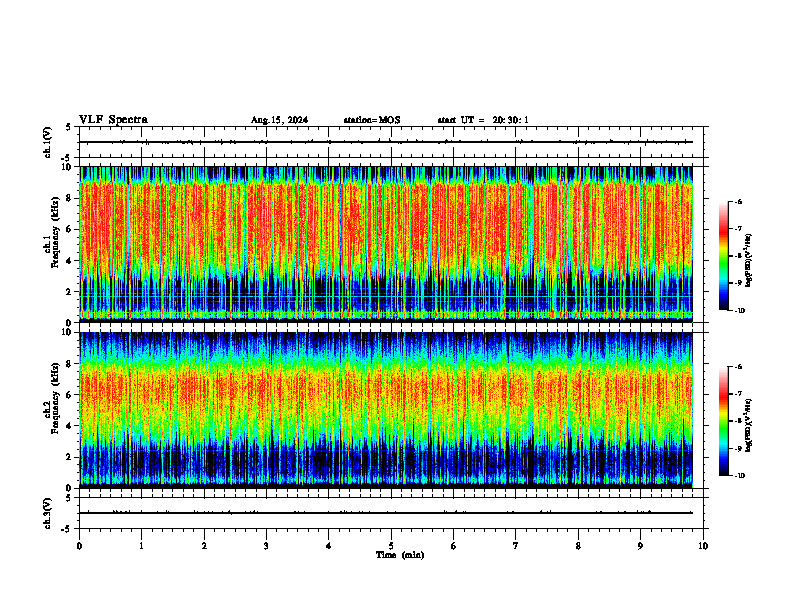
Task: Click the '-10' label on ch.1 color bar
Action: tap(739, 311)
